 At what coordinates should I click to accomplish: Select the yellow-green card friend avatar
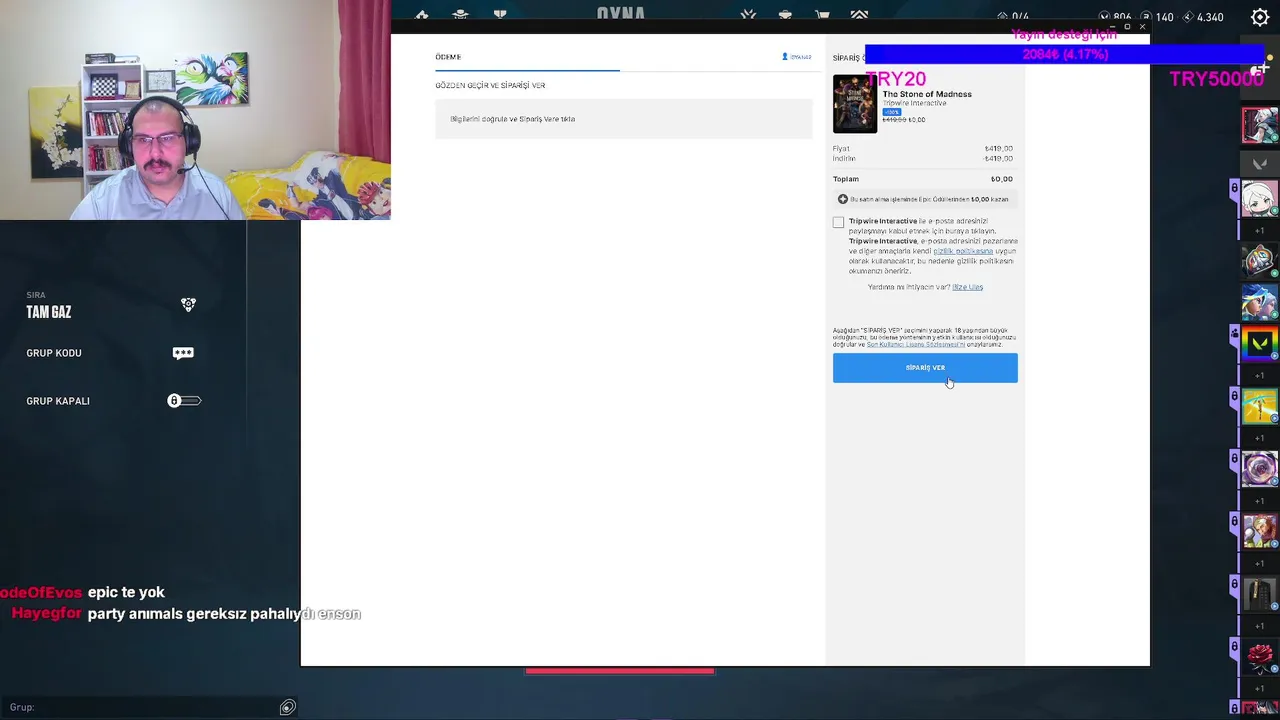pos(1260,406)
